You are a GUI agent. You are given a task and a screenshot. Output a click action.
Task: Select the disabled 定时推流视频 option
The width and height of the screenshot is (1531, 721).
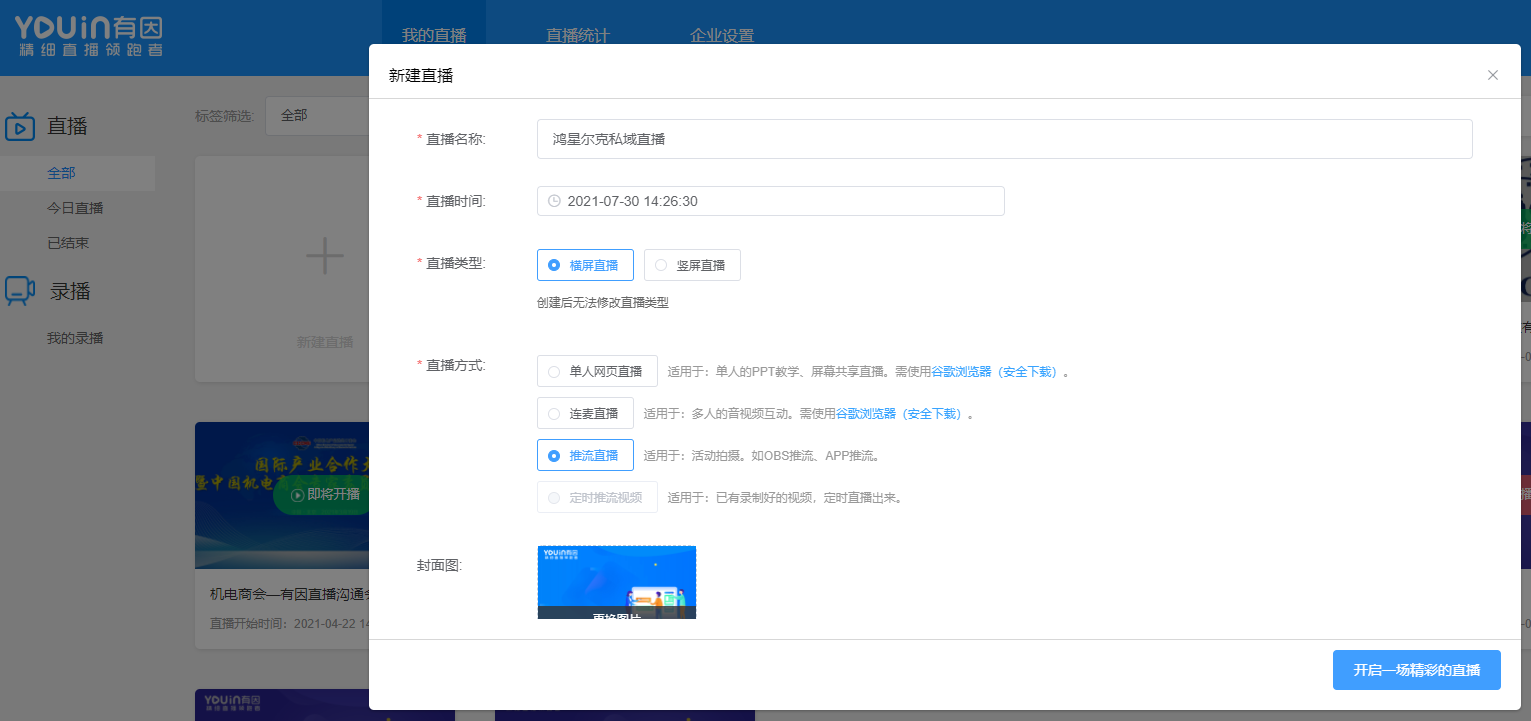597,497
